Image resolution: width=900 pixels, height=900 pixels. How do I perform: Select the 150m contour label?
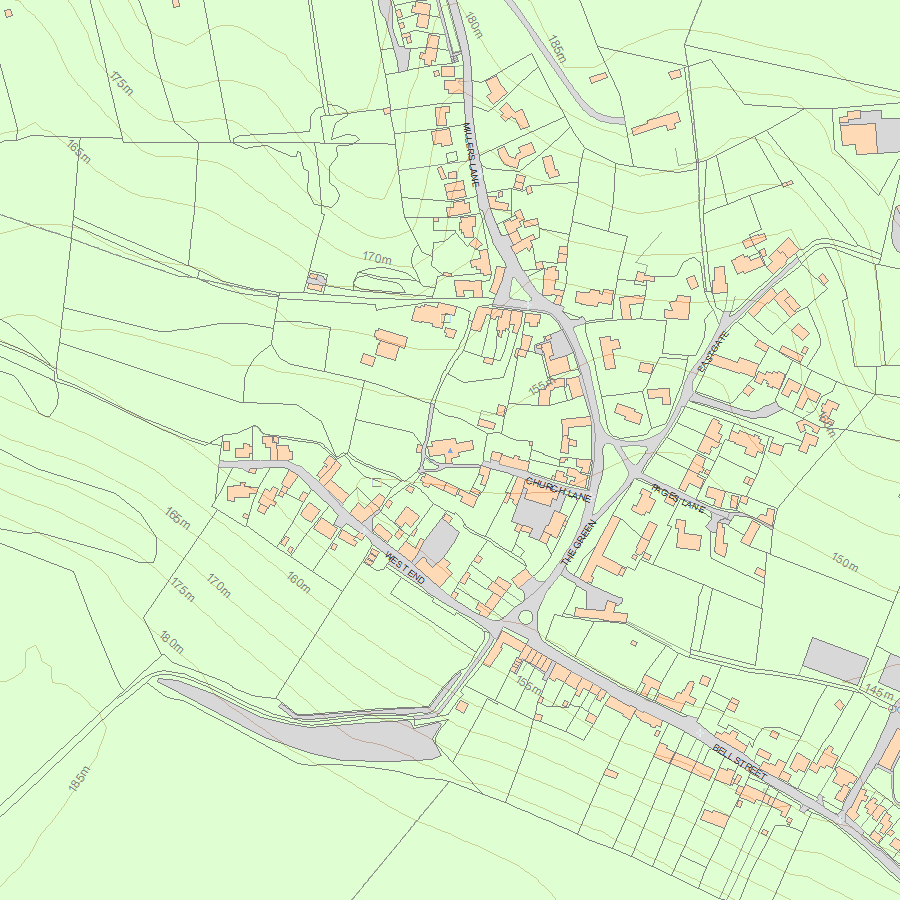[x=845, y=562]
